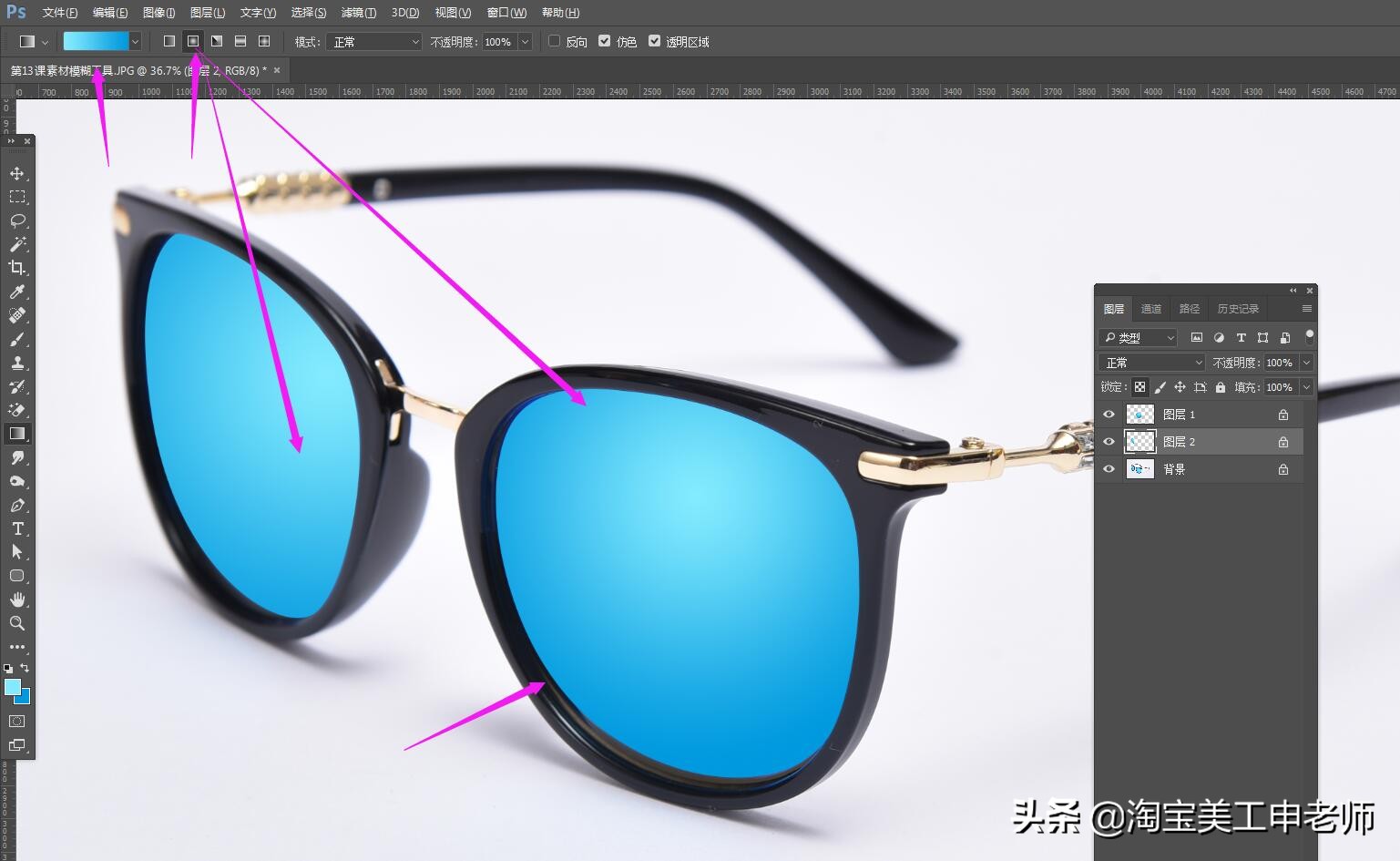Select the Horizontal Type tool

(x=17, y=528)
